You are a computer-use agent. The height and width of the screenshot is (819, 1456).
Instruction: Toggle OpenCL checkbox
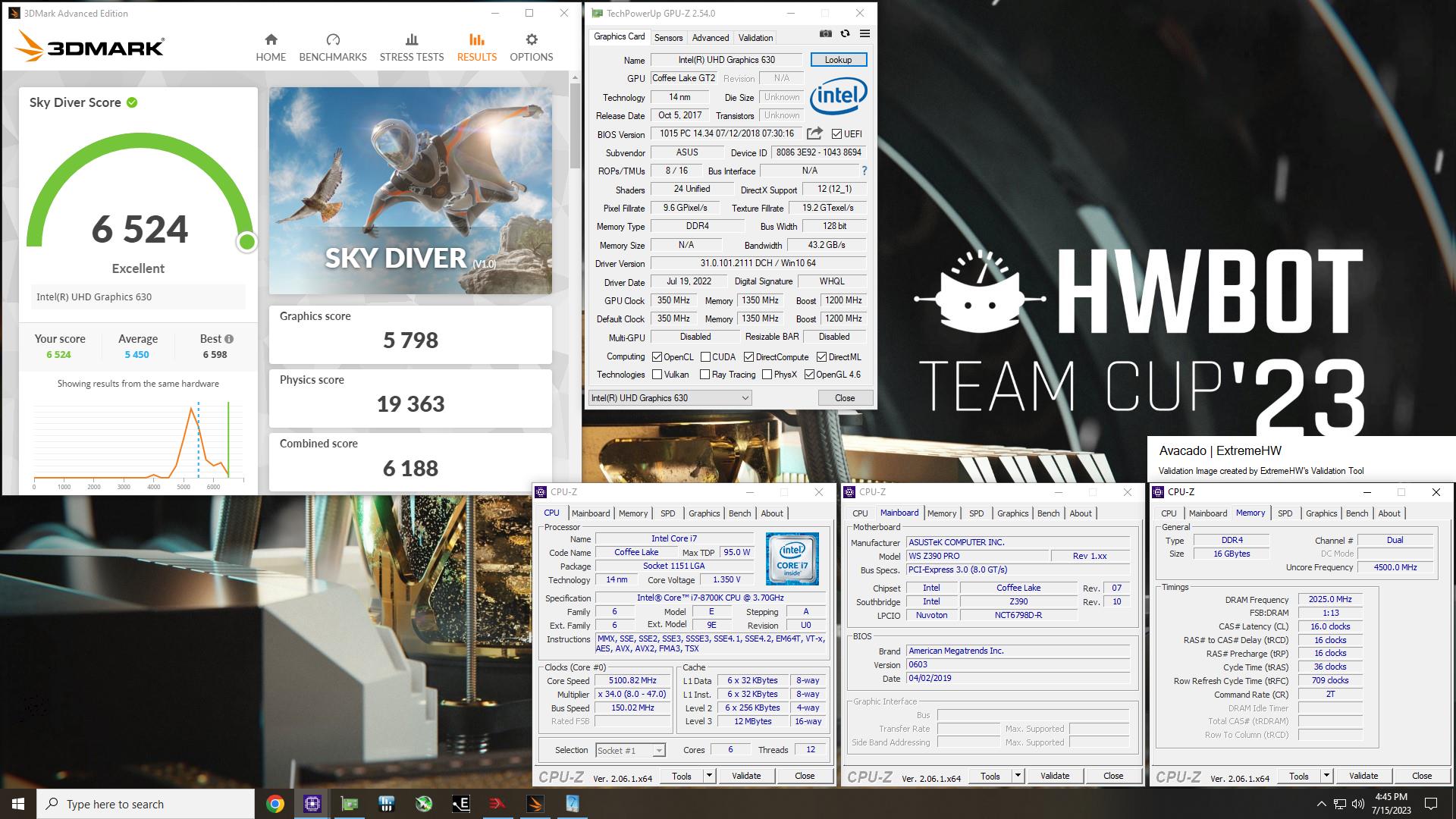[657, 356]
